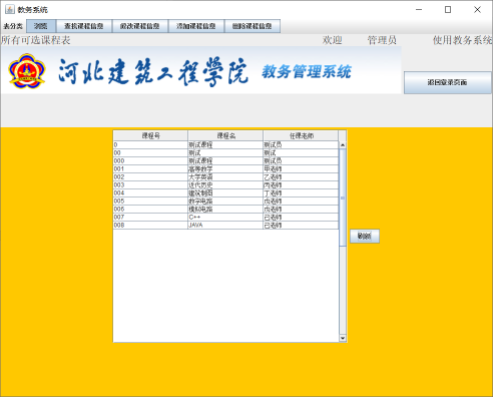Minimize the 教务系统 window
This screenshot has height=397, width=493.
419,10
